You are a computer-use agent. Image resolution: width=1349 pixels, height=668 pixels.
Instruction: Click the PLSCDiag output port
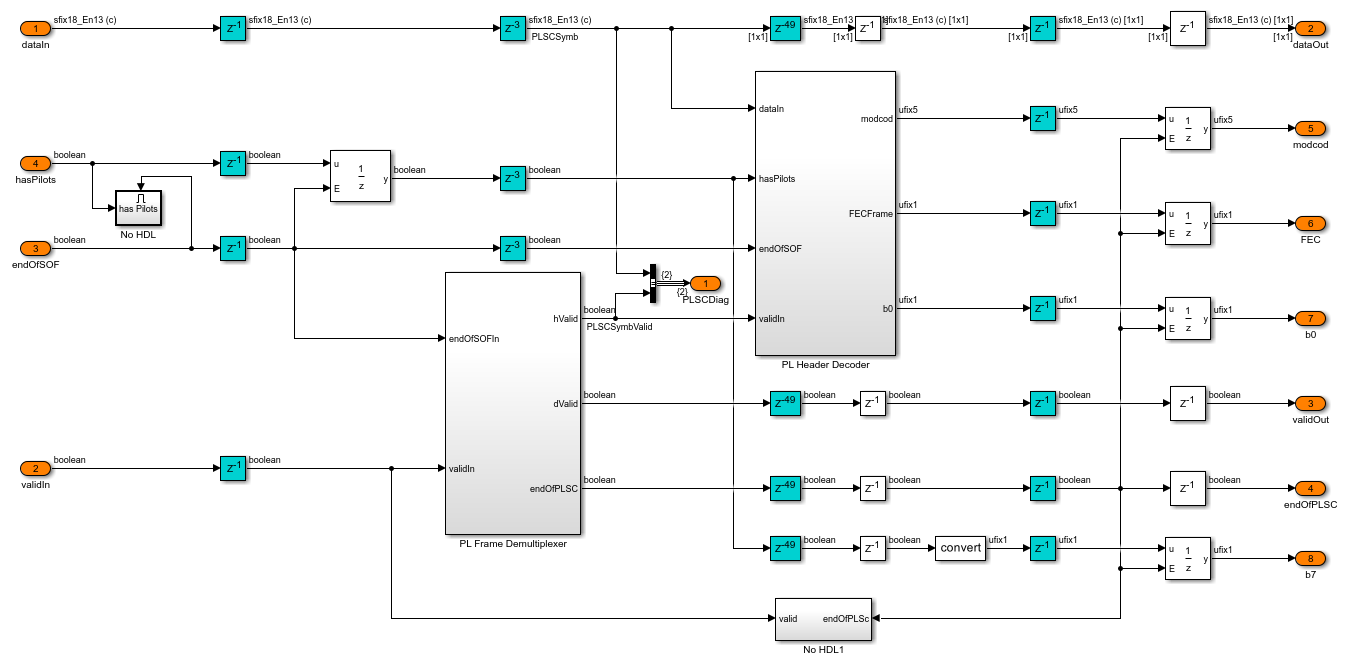[704, 283]
